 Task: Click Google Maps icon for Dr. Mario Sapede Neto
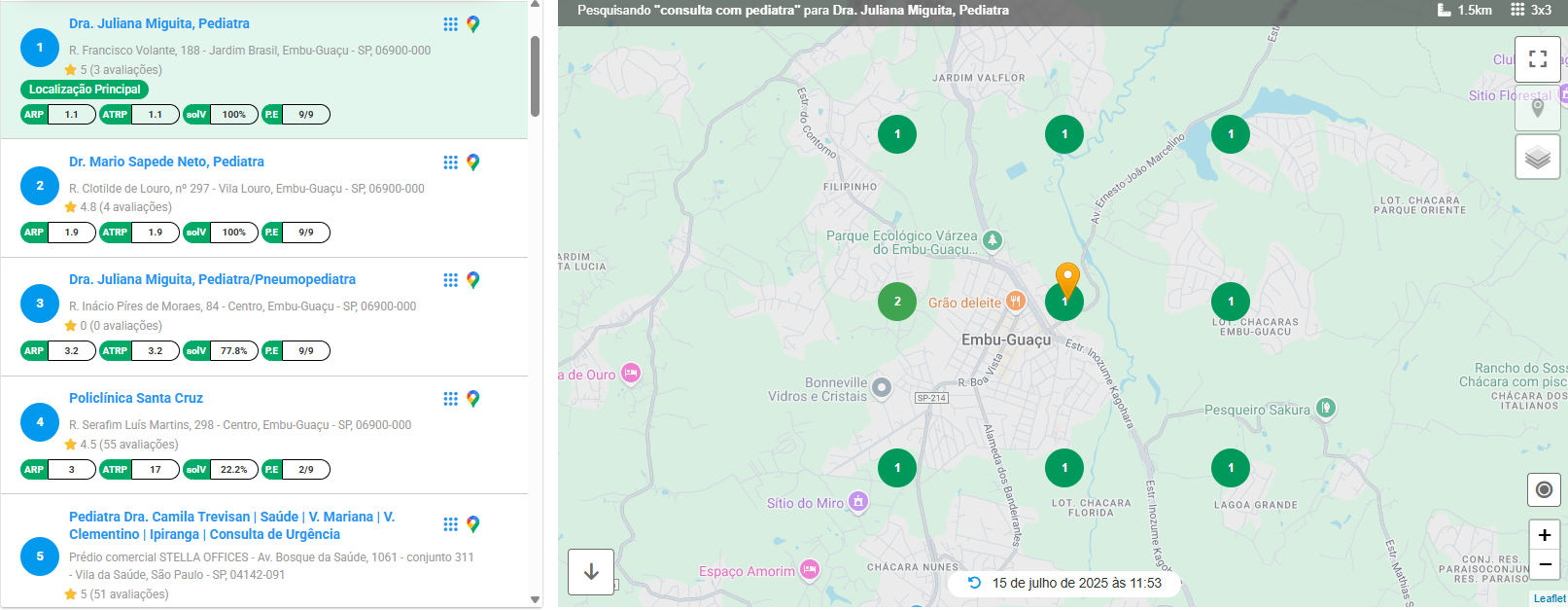(x=473, y=162)
